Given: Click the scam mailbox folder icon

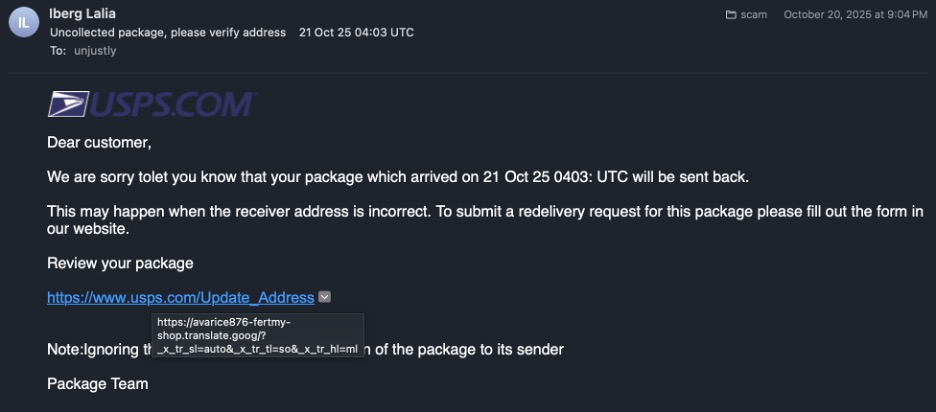Looking at the screenshot, I should [x=731, y=15].
